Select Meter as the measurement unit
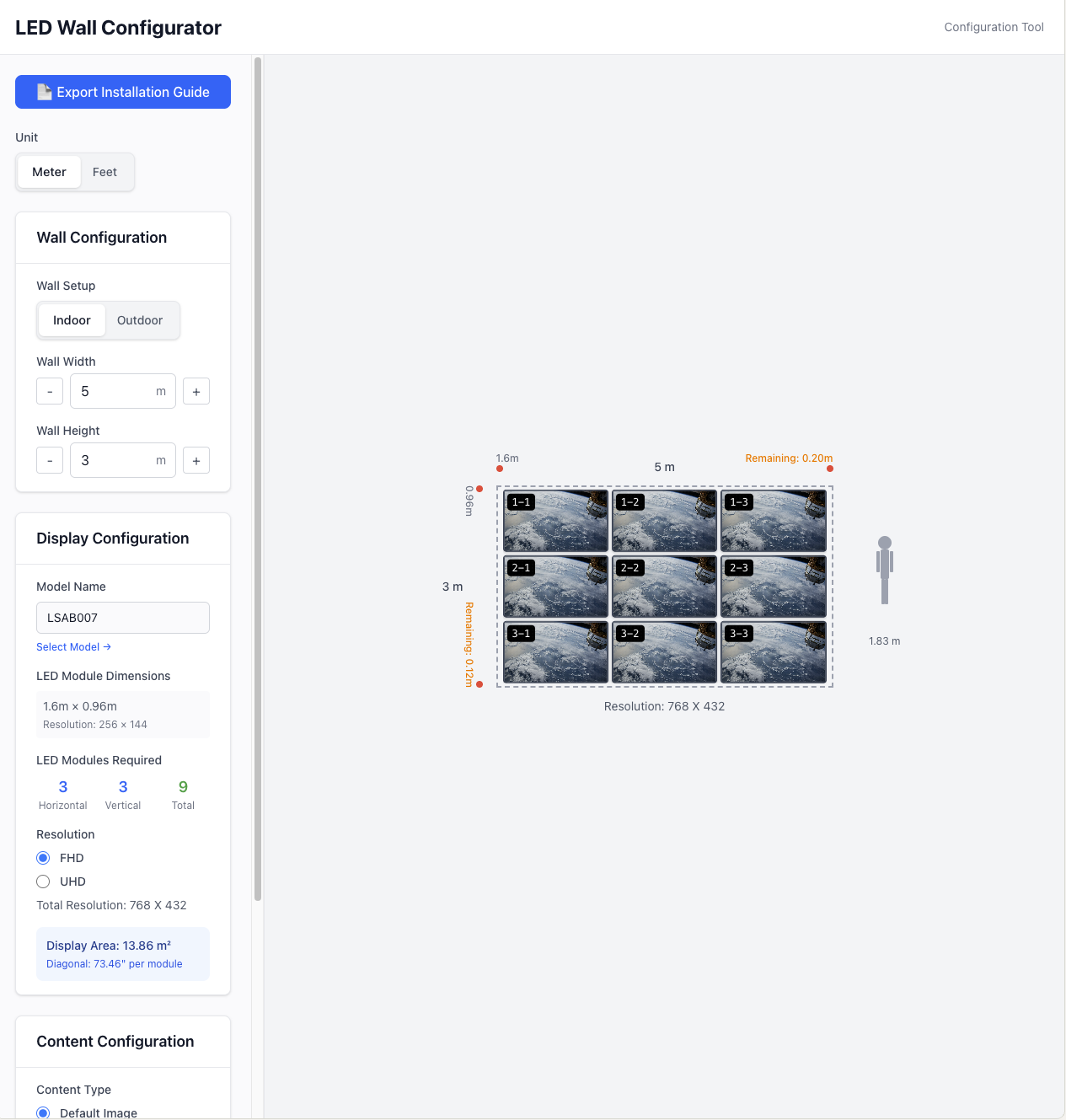1066x1120 pixels. (x=49, y=171)
